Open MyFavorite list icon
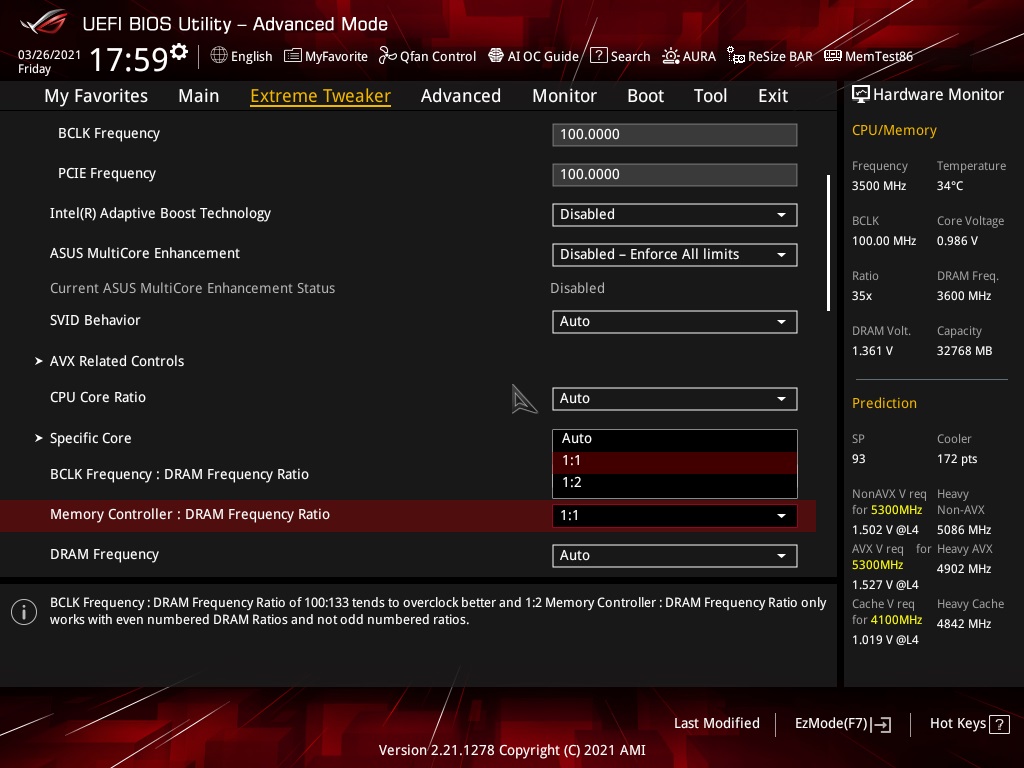 click(293, 56)
